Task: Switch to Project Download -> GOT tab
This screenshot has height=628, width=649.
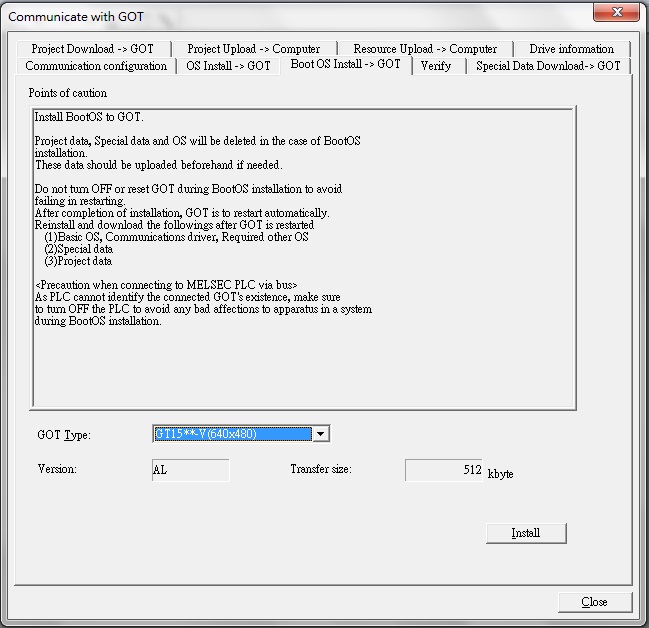Action: pyautogui.click(x=92, y=48)
